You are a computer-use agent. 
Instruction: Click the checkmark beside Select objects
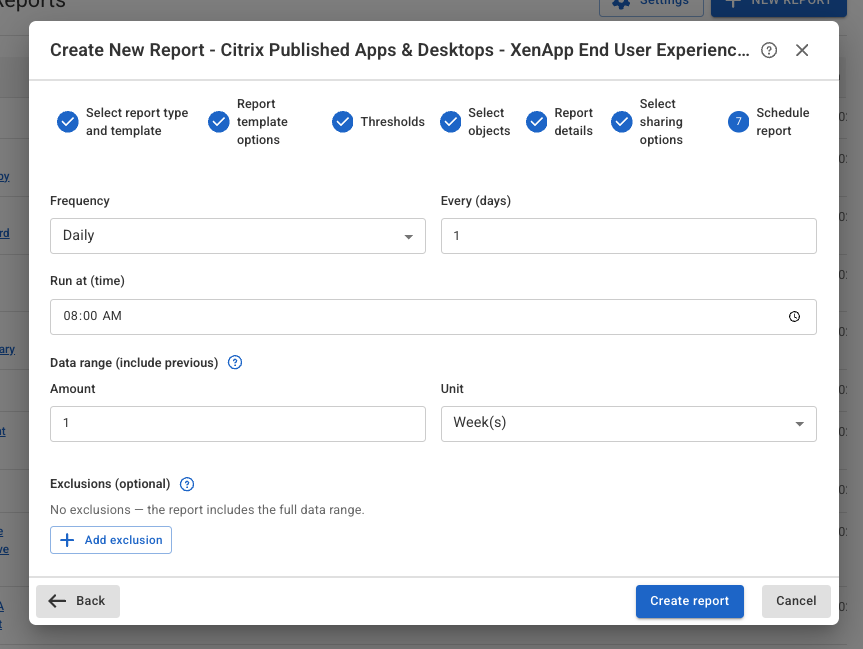pyautogui.click(x=450, y=122)
